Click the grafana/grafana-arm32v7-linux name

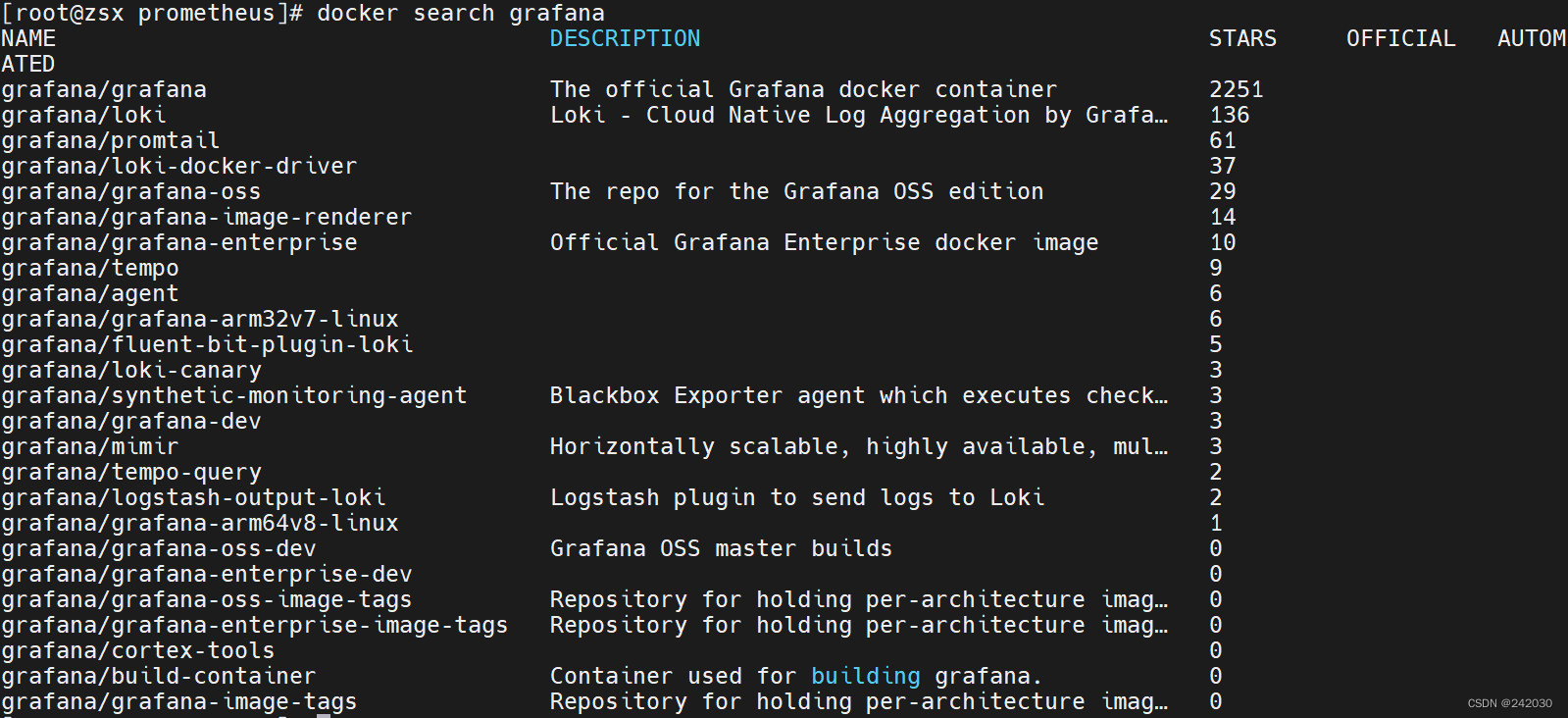(x=200, y=320)
